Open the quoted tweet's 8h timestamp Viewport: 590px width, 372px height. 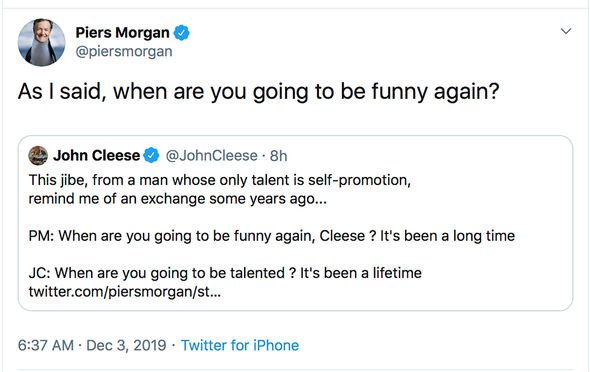pos(279,156)
